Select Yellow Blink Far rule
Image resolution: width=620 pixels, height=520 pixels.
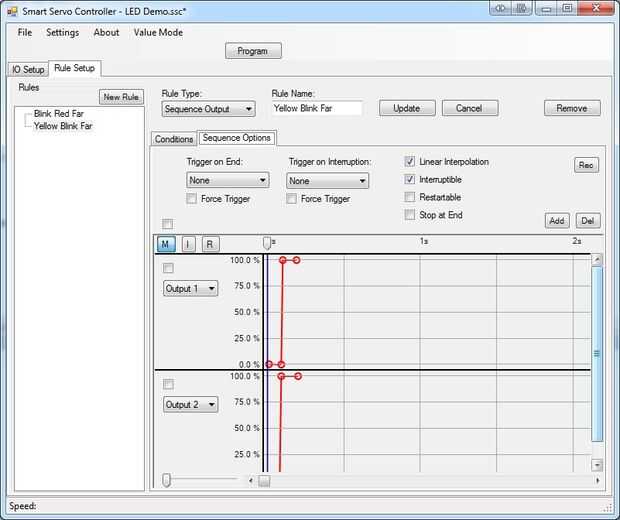pyautogui.click(x=63, y=126)
